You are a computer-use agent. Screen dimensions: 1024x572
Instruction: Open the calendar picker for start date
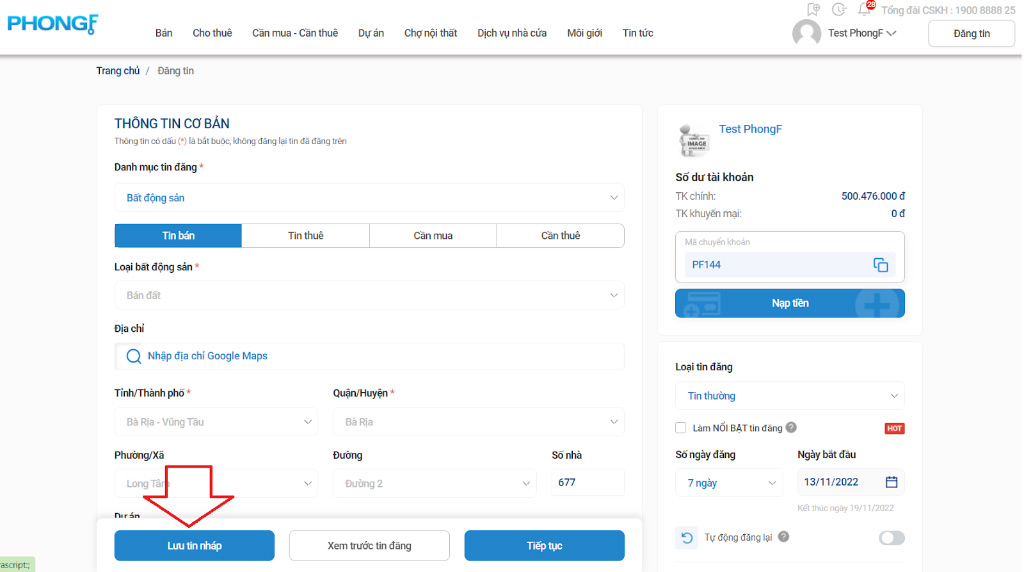(891, 482)
